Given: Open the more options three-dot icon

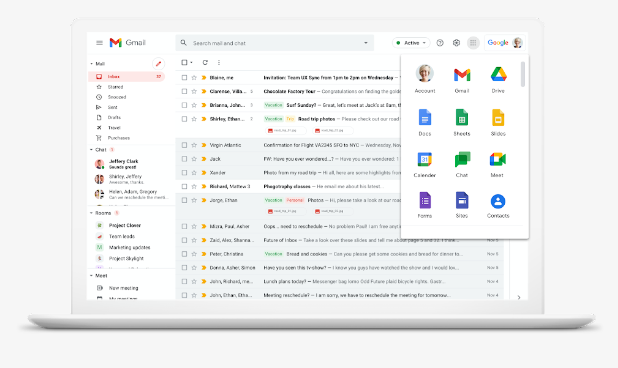Looking at the screenshot, I should point(219,62).
